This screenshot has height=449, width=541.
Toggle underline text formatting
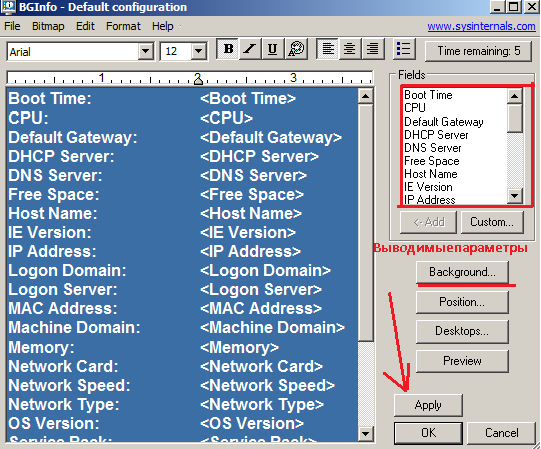click(272, 49)
